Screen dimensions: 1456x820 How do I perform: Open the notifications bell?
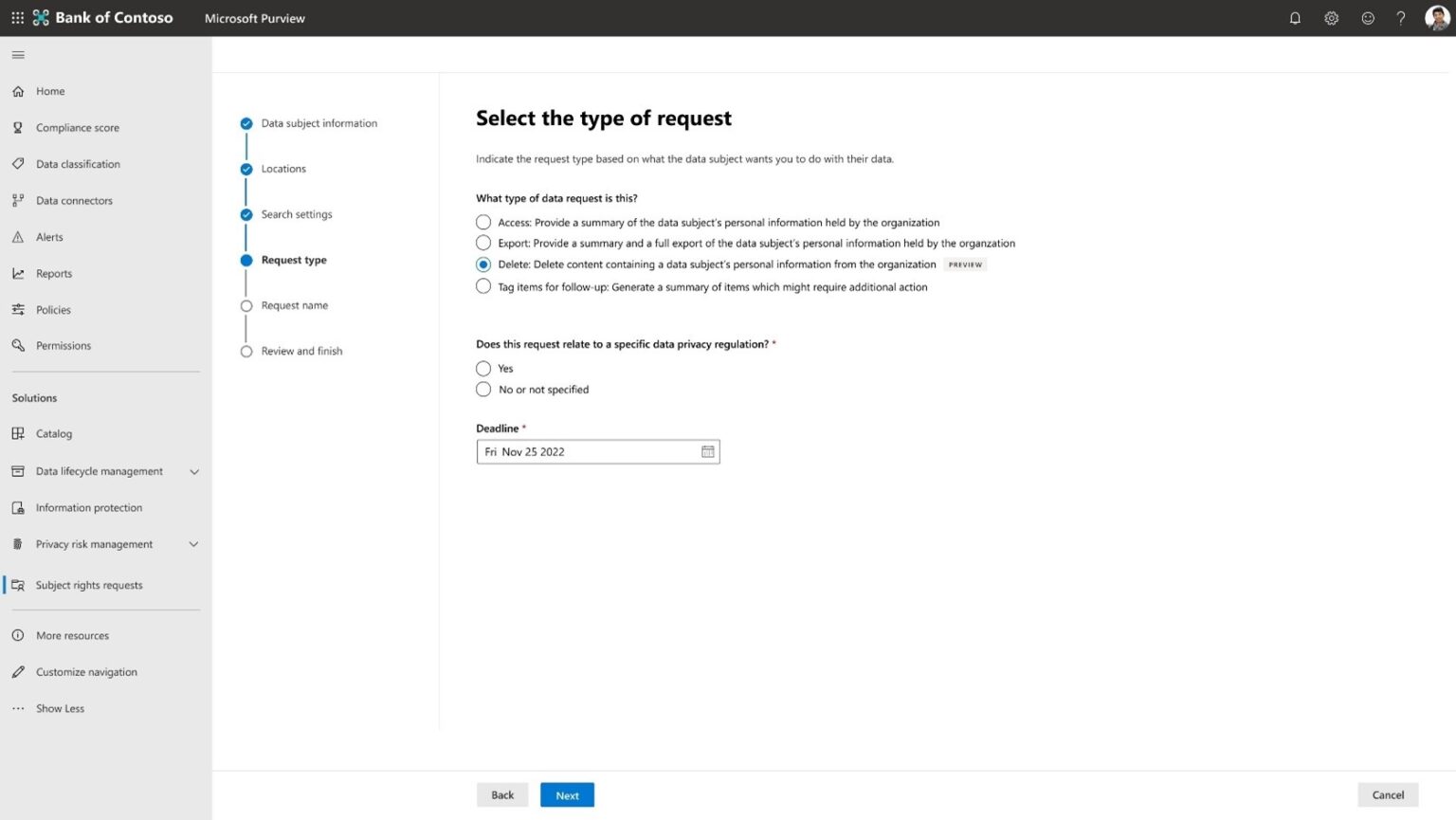[1295, 18]
